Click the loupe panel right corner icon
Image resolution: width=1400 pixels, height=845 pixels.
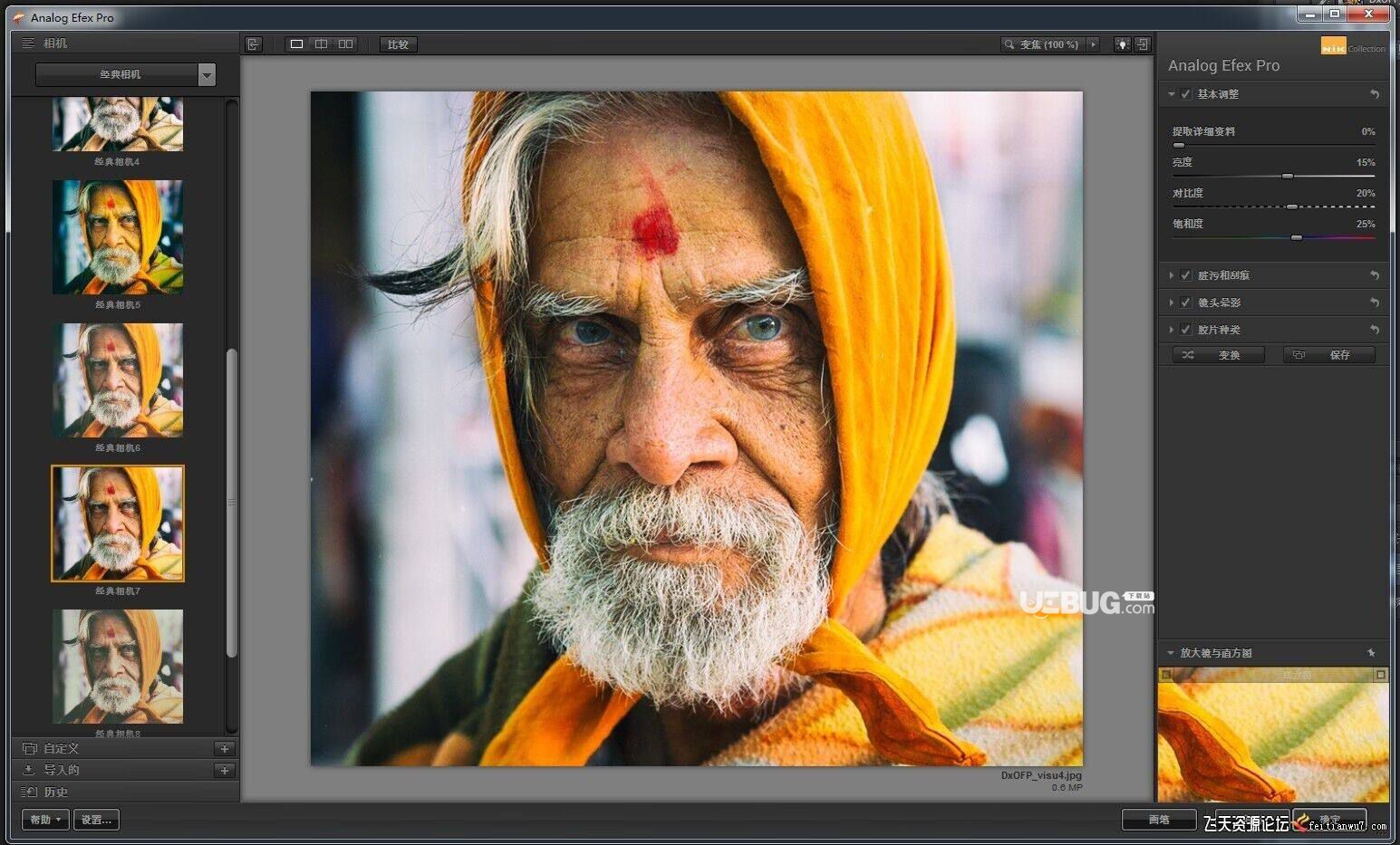pyautogui.click(x=1380, y=675)
